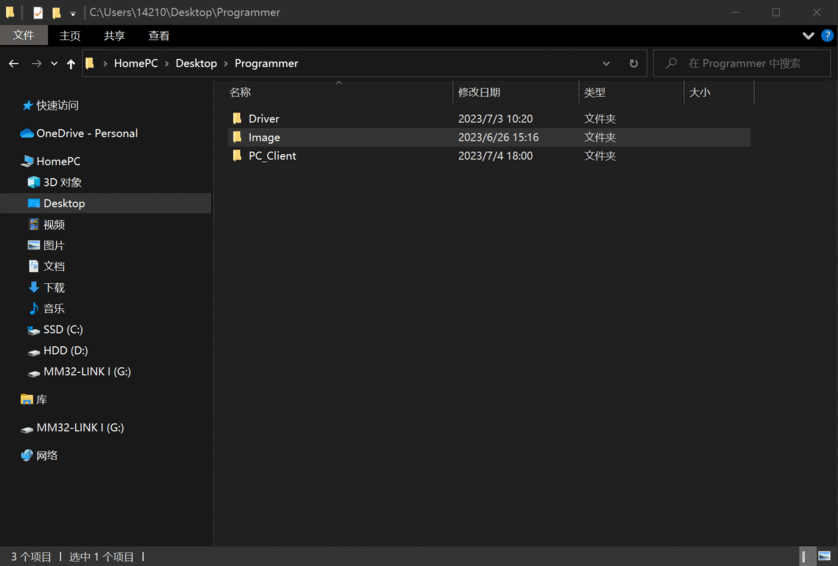The height and width of the screenshot is (566, 838).
Task: Open the address bar history dropdown
Action: [x=606, y=63]
